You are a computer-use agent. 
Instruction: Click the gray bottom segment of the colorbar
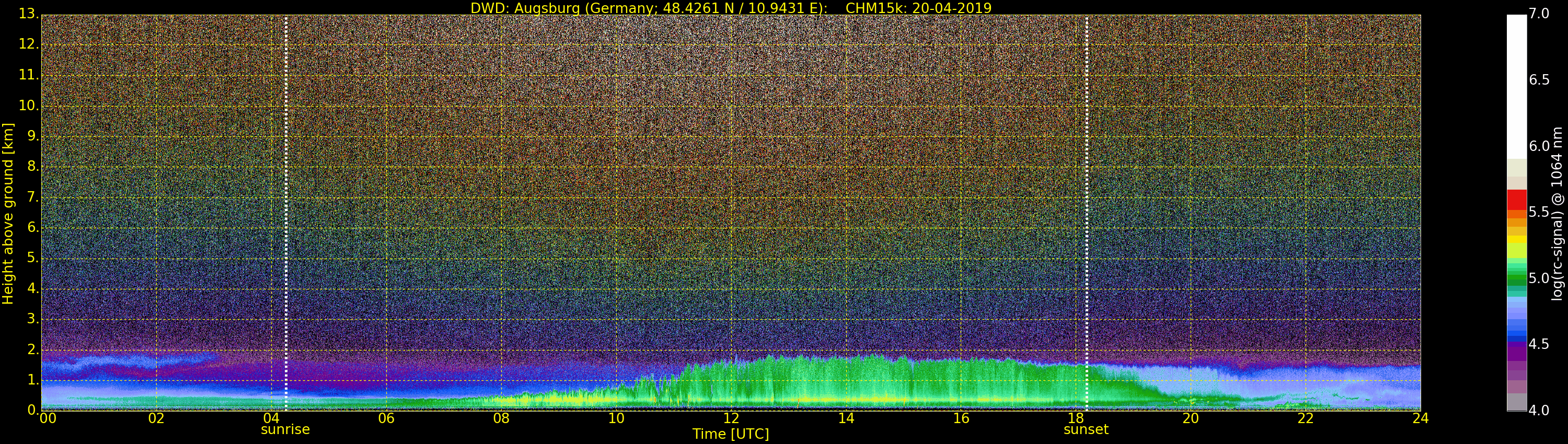1516,401
